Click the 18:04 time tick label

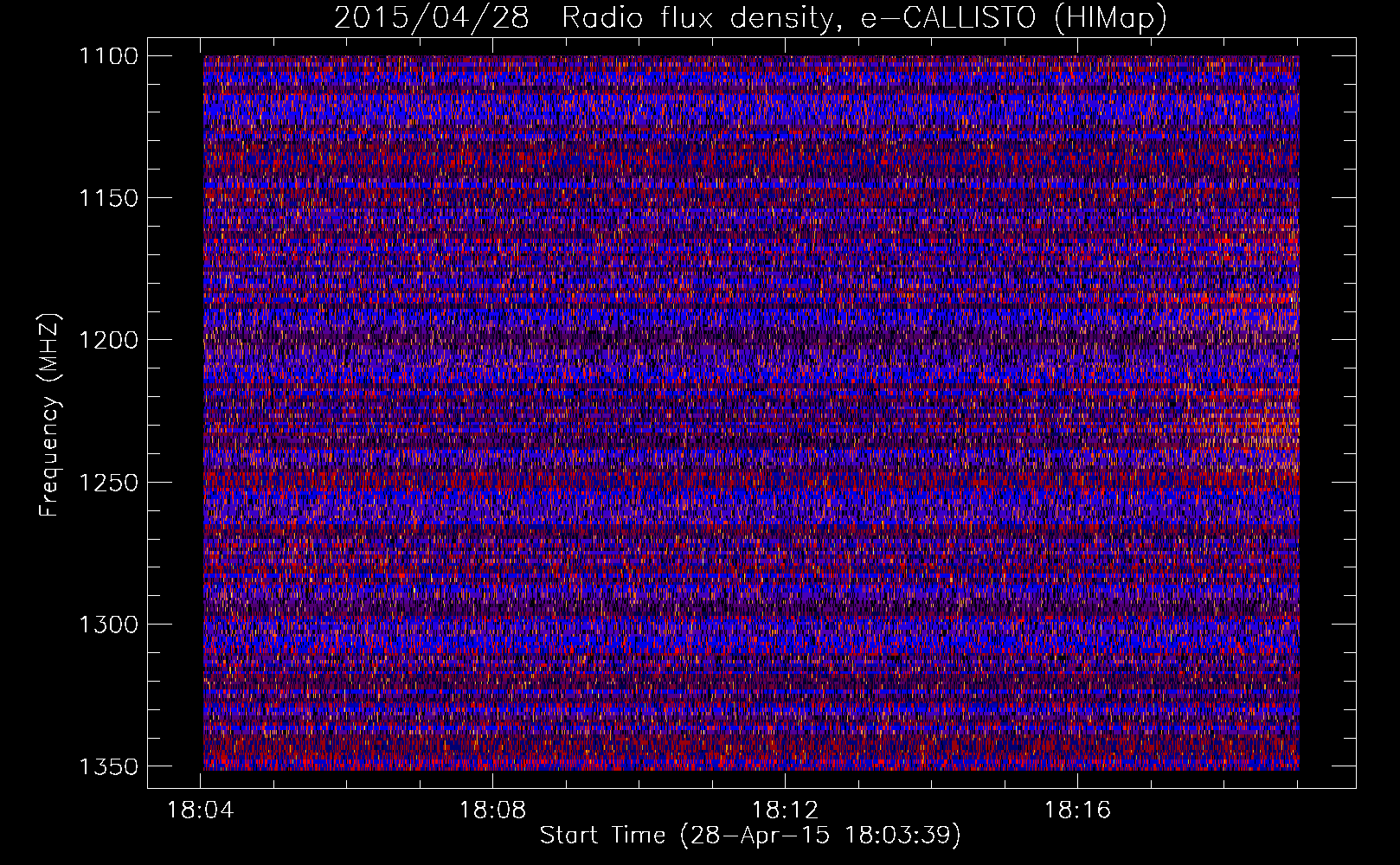pyautogui.click(x=201, y=811)
